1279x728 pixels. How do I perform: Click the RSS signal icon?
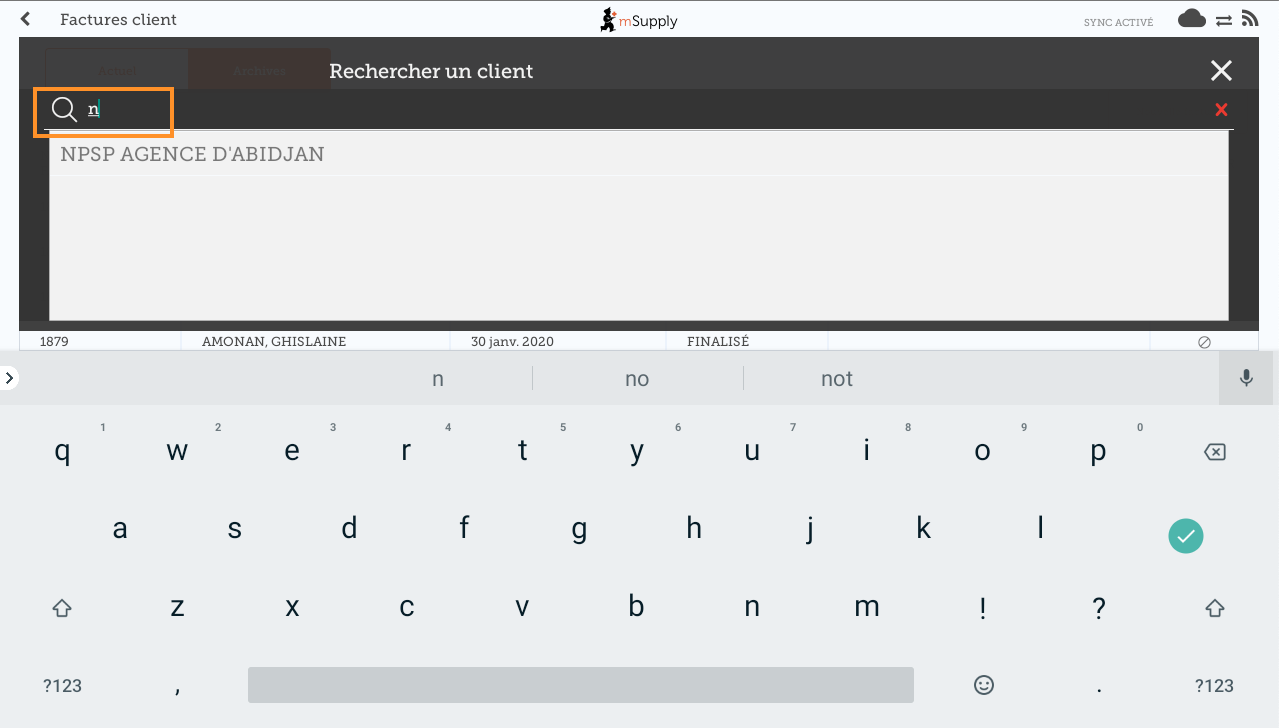(x=1249, y=19)
